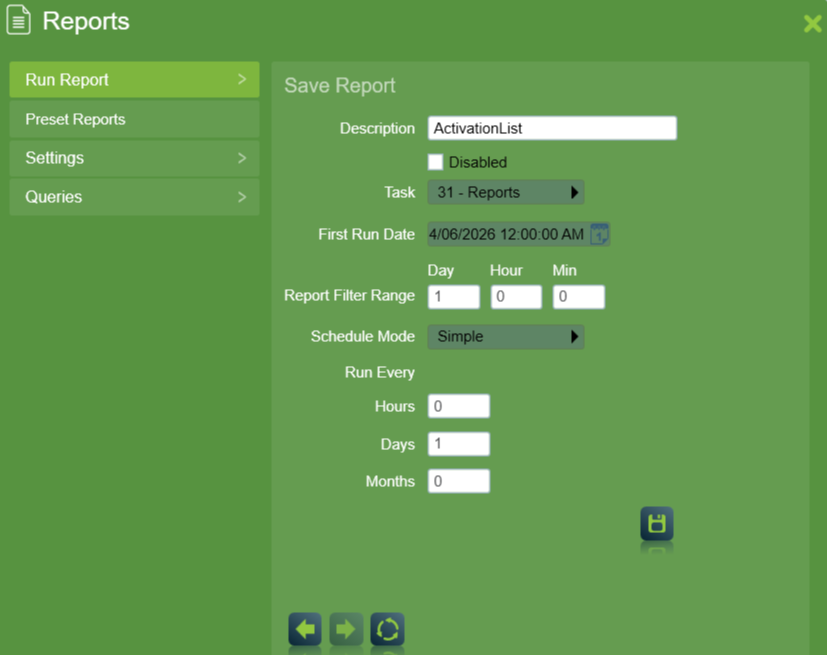The height and width of the screenshot is (655, 827).
Task: Open the Task dropdown showing 31 - Reports
Action: pyautogui.click(x=505, y=192)
